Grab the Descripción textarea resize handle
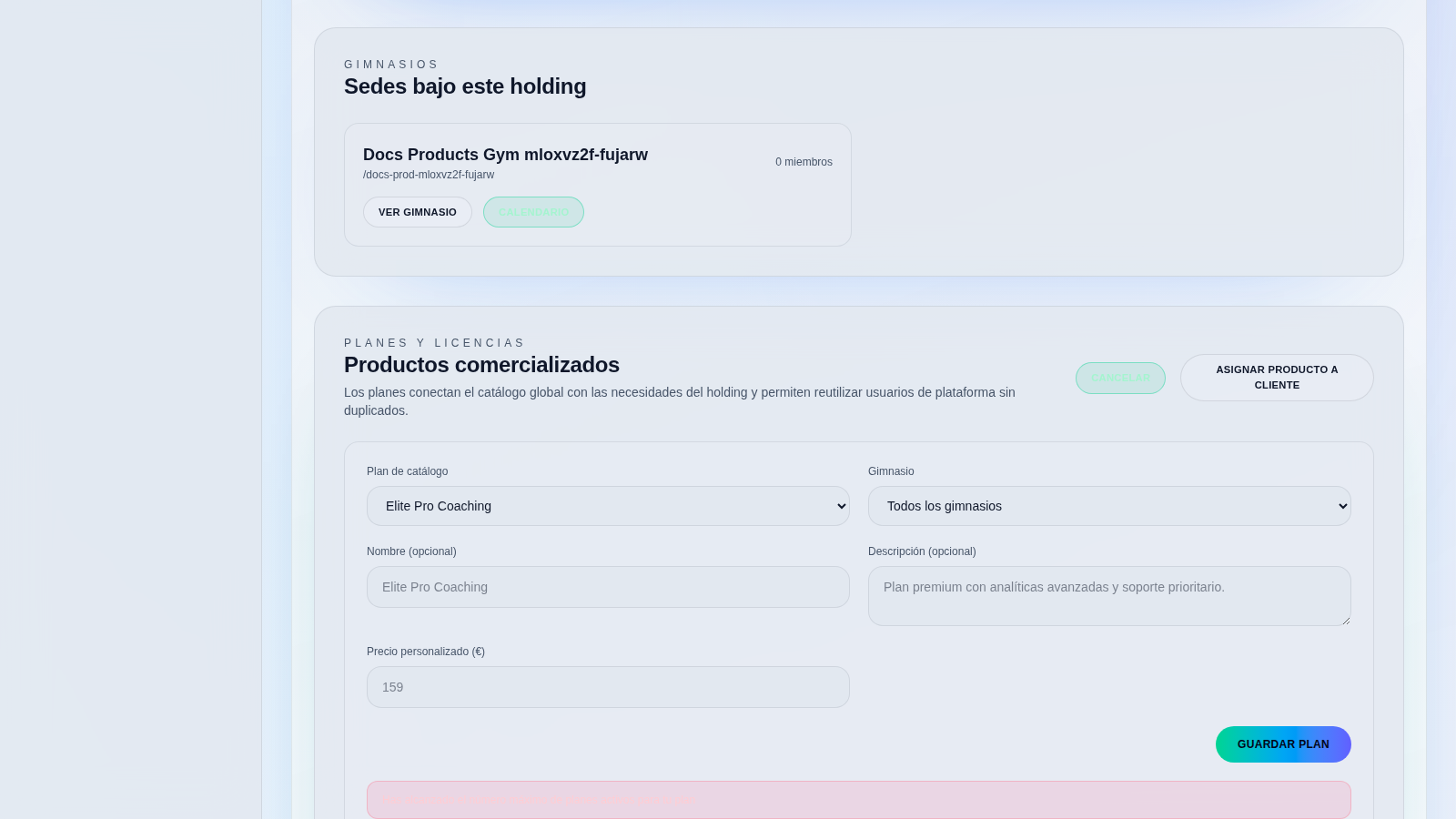Image resolution: width=1456 pixels, height=819 pixels. 1345,620
